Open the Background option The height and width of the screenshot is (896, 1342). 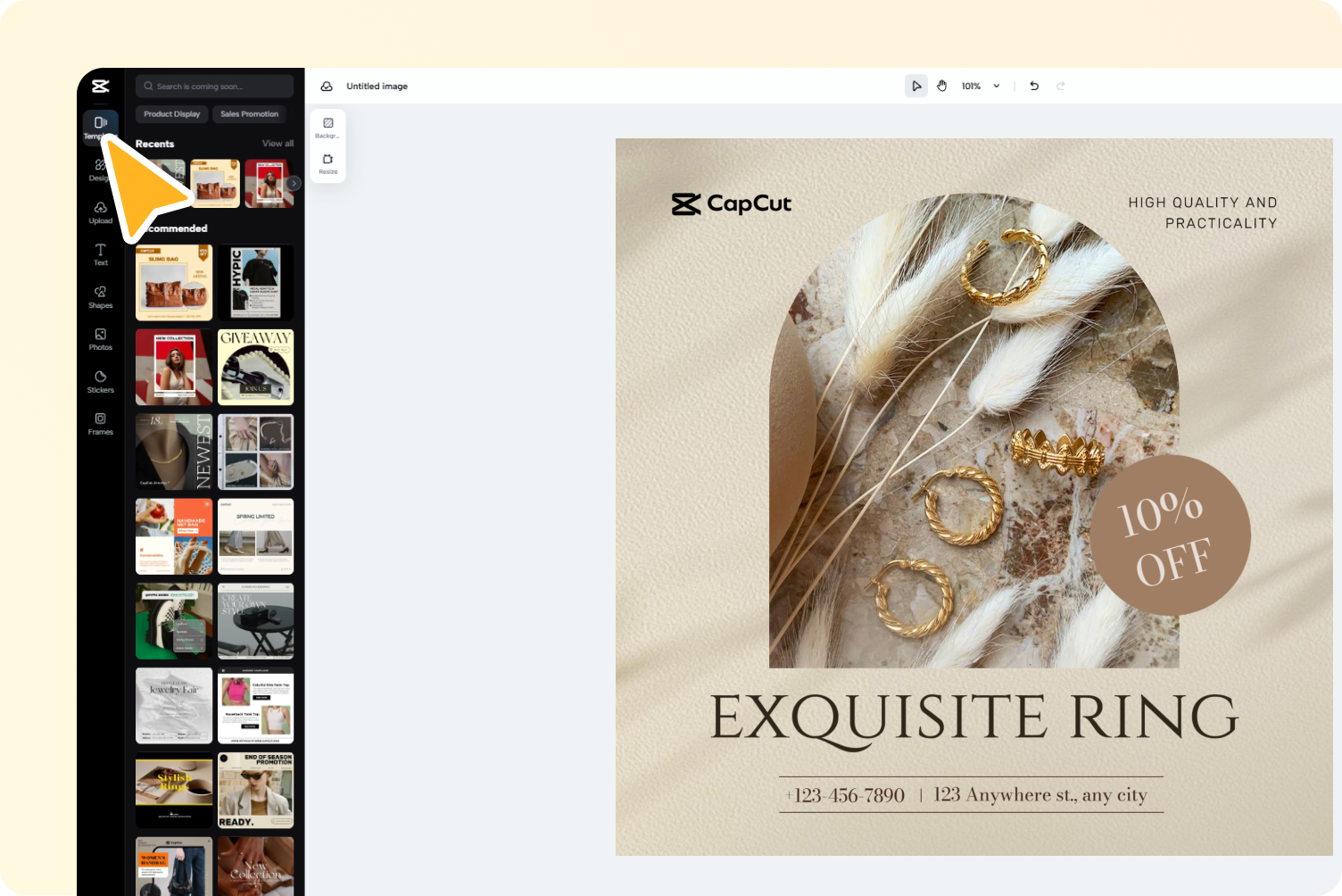click(327, 128)
